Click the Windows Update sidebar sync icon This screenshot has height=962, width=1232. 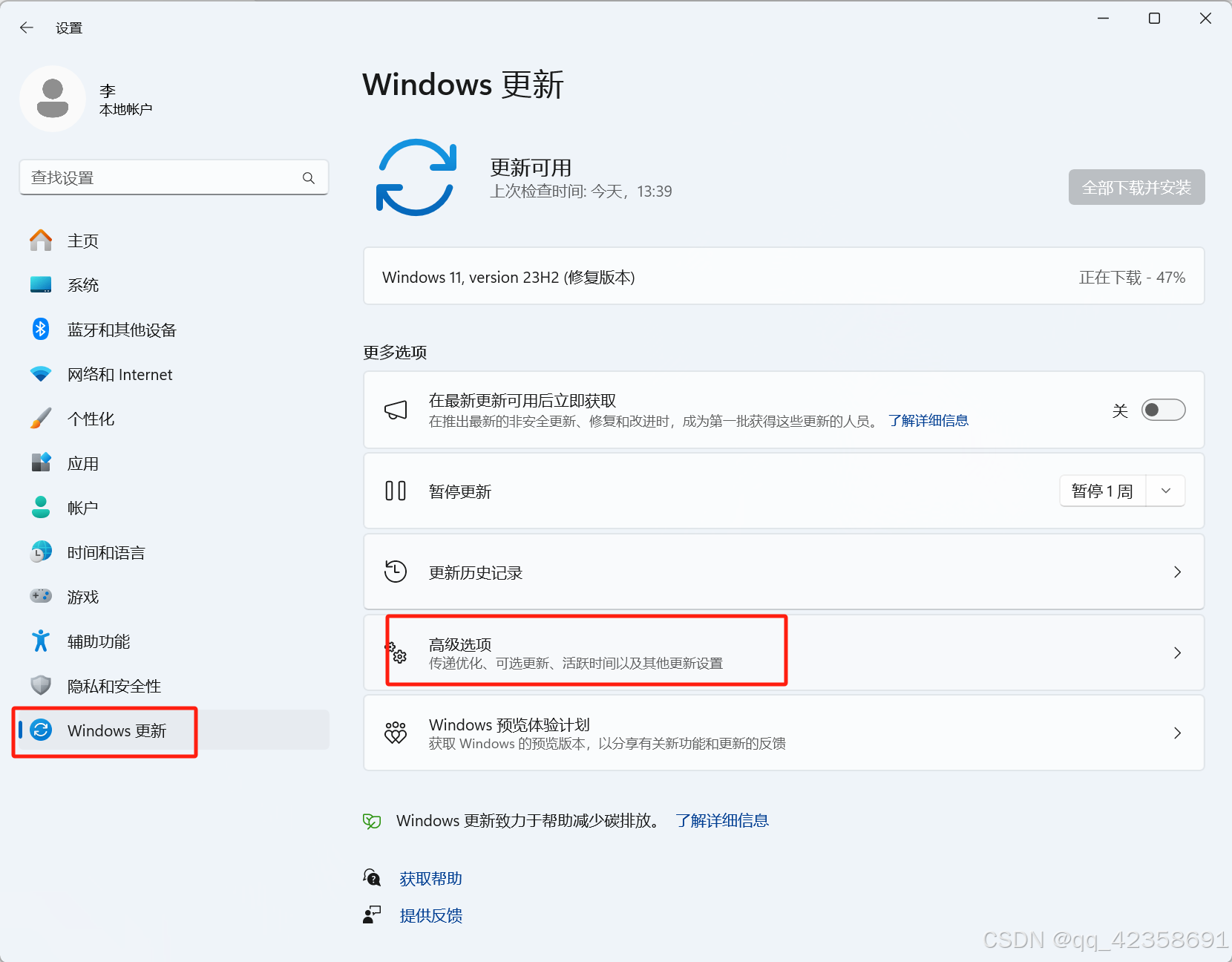pyautogui.click(x=41, y=730)
